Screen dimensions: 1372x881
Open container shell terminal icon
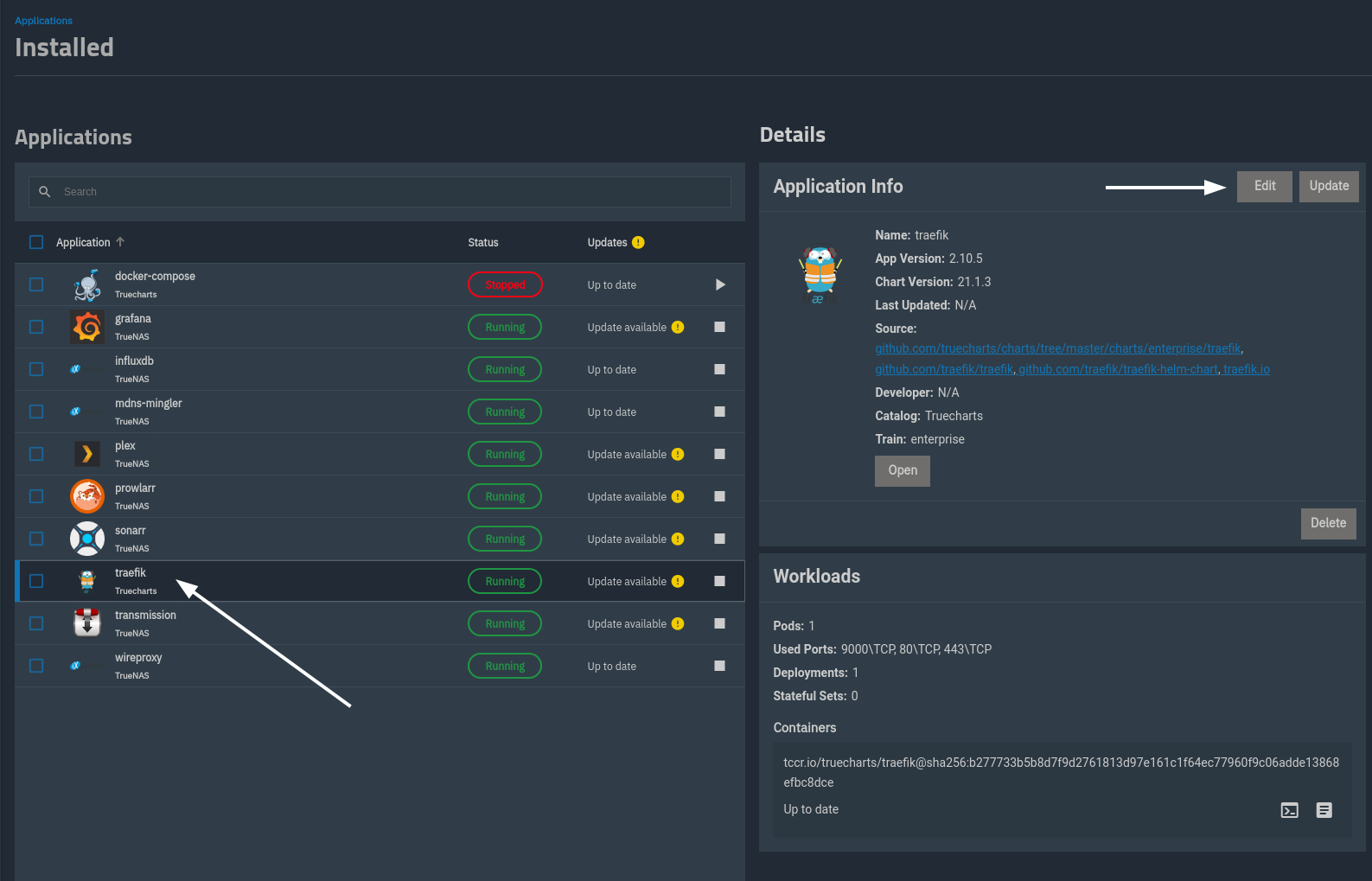tap(1289, 810)
